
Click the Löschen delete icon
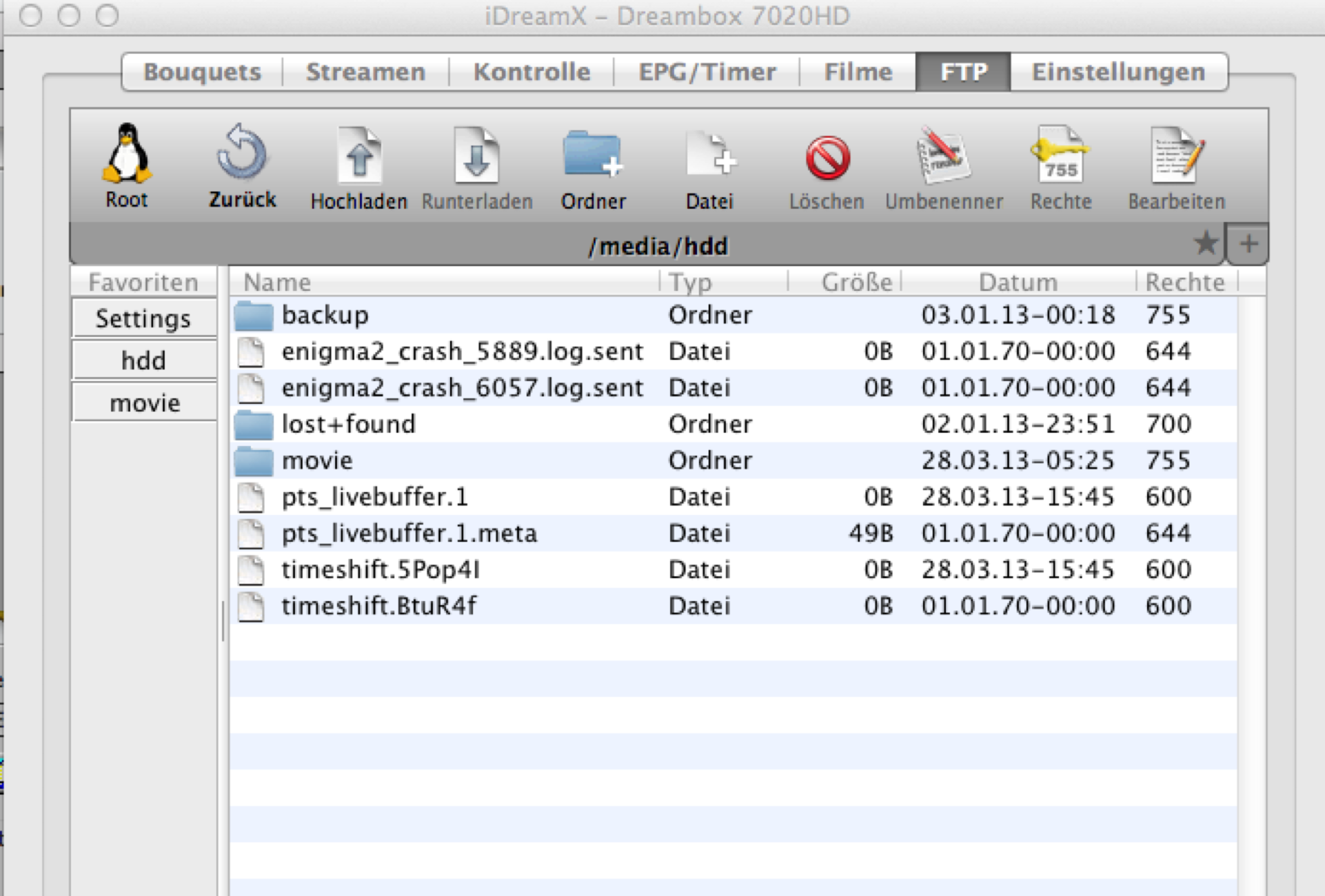pos(827,158)
